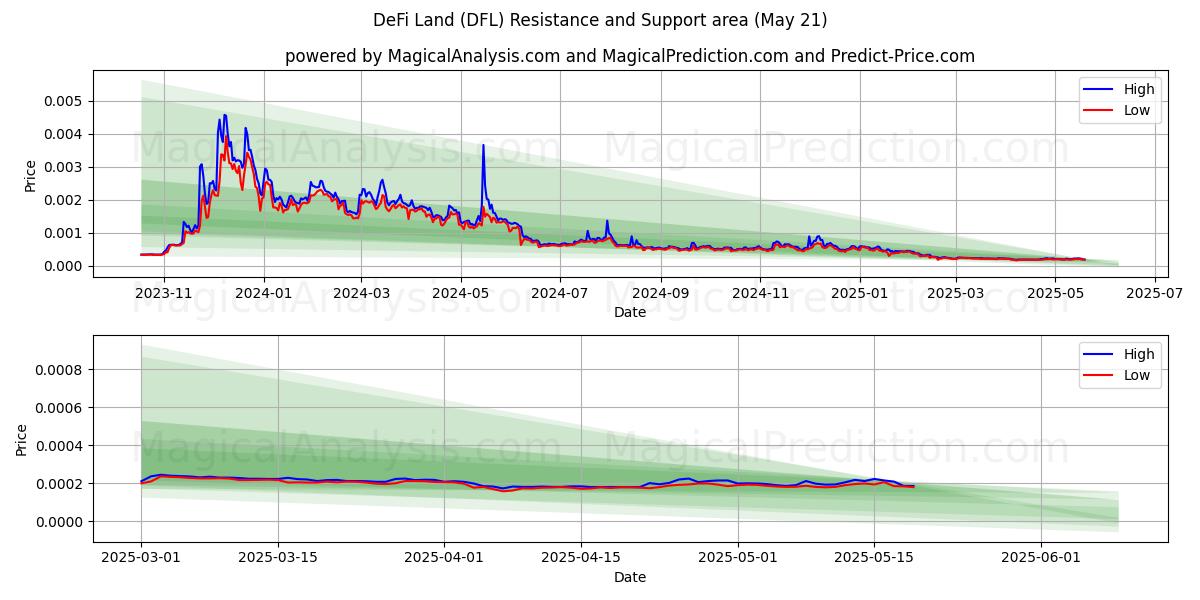Click the top chart's x-axis label '2024-05'
This screenshot has height=600, width=1200.
coord(461,293)
